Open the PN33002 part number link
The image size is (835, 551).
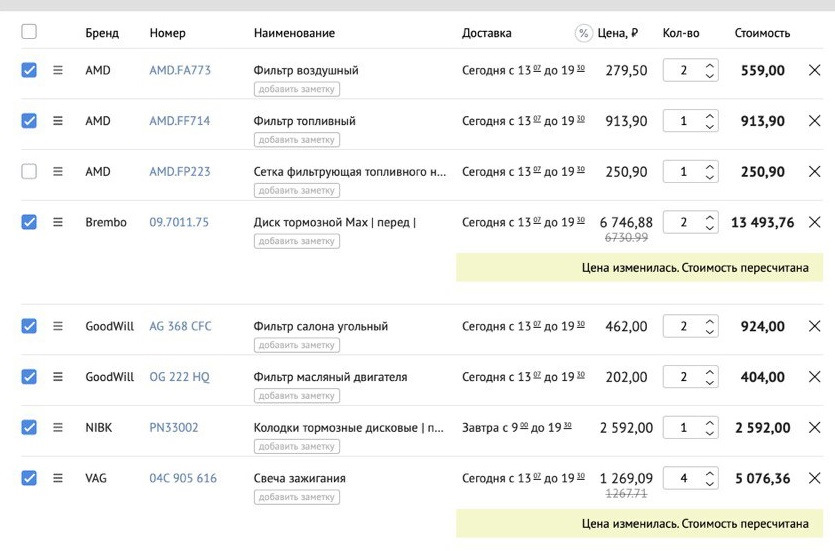click(174, 428)
